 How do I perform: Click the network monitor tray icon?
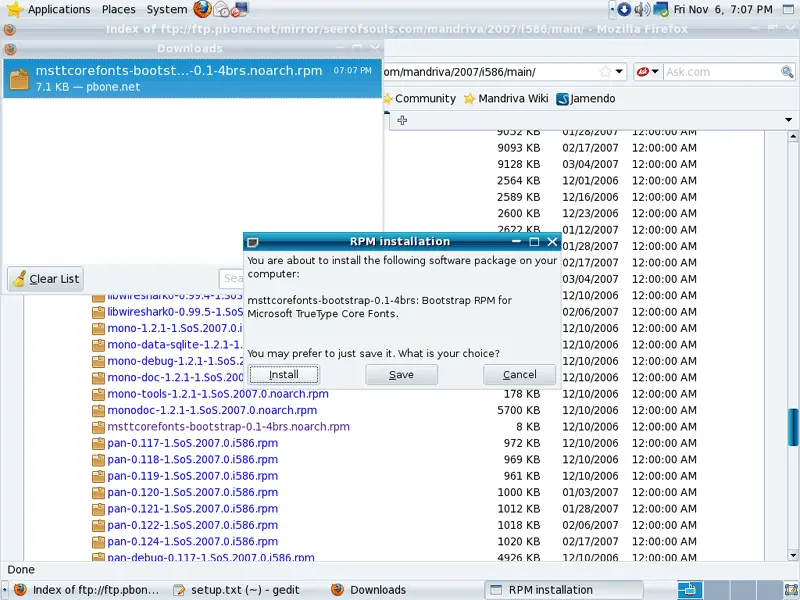[x=661, y=9]
